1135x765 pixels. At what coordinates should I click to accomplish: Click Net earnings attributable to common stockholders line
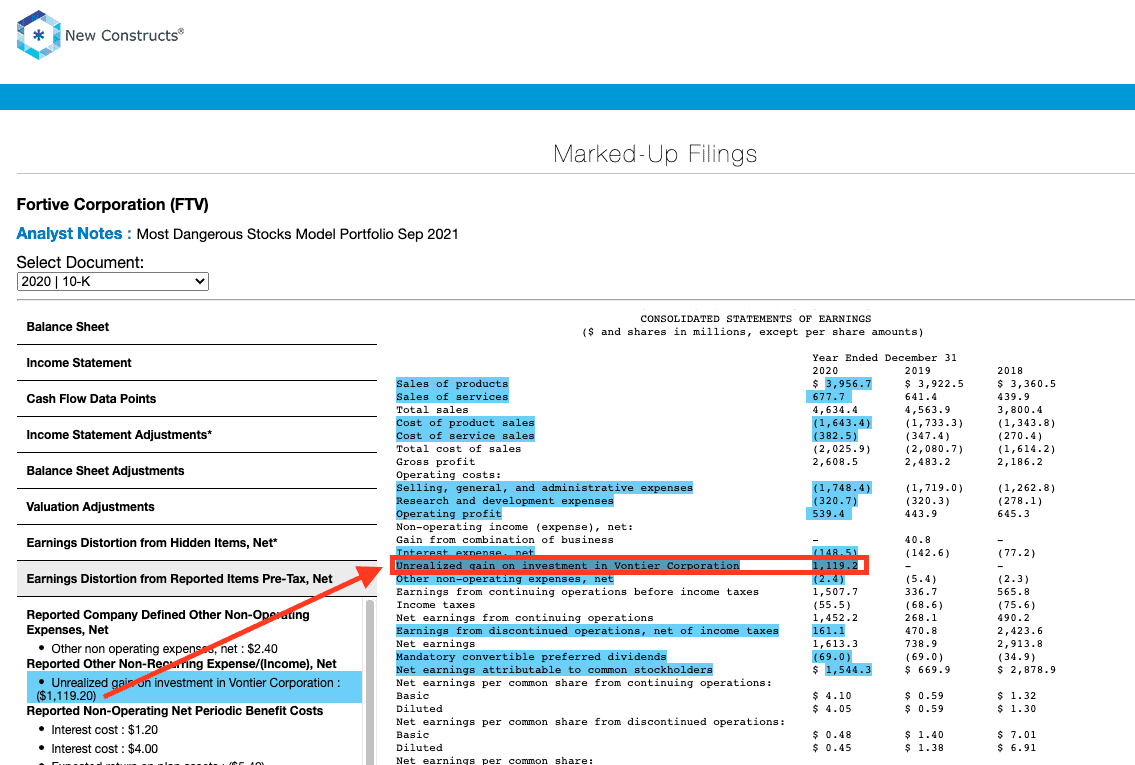(x=554, y=670)
